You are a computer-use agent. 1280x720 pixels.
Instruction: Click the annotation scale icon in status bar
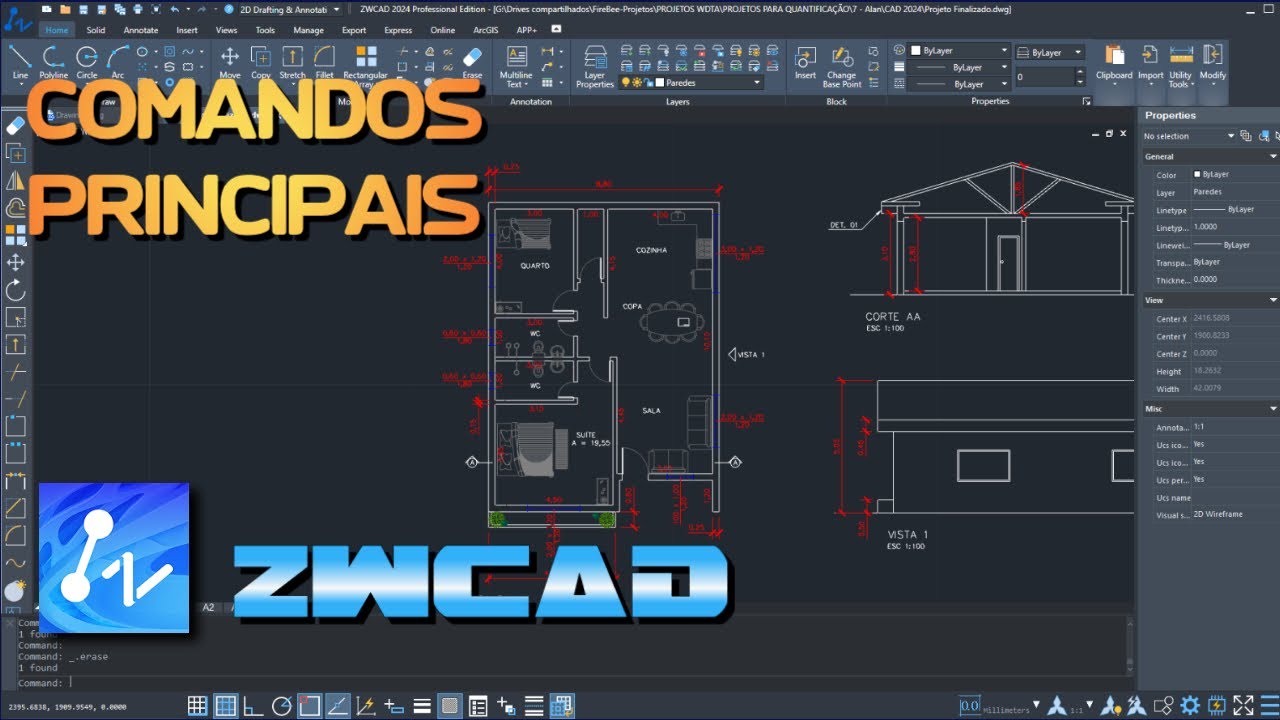[x=1057, y=705]
